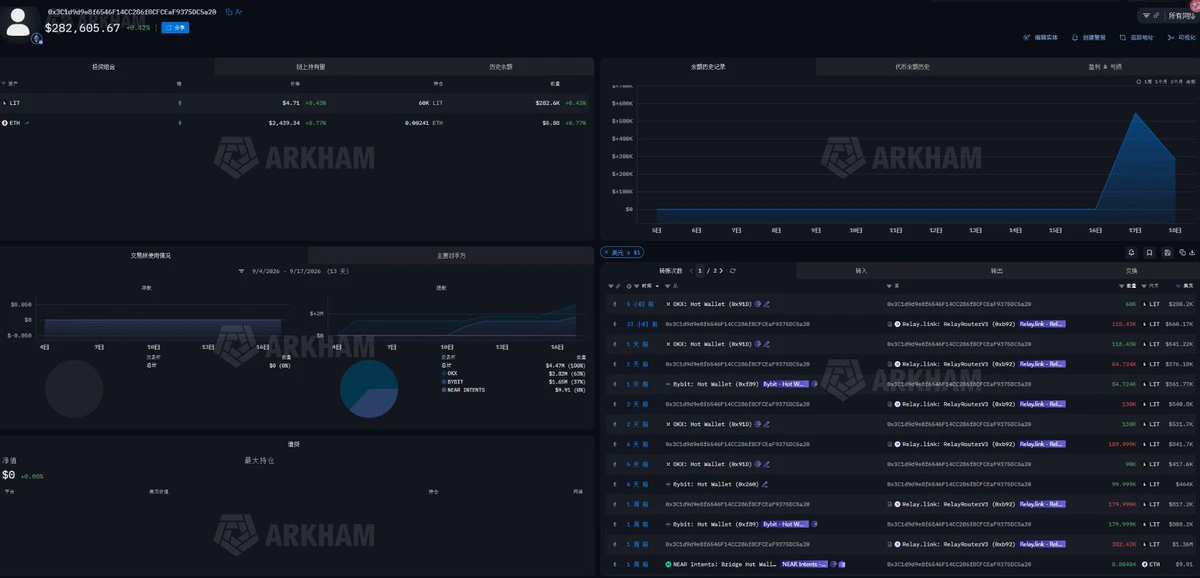The image size is (1200, 578).
Task: Click the $1.36M transfer value
Action: [x=1183, y=544]
